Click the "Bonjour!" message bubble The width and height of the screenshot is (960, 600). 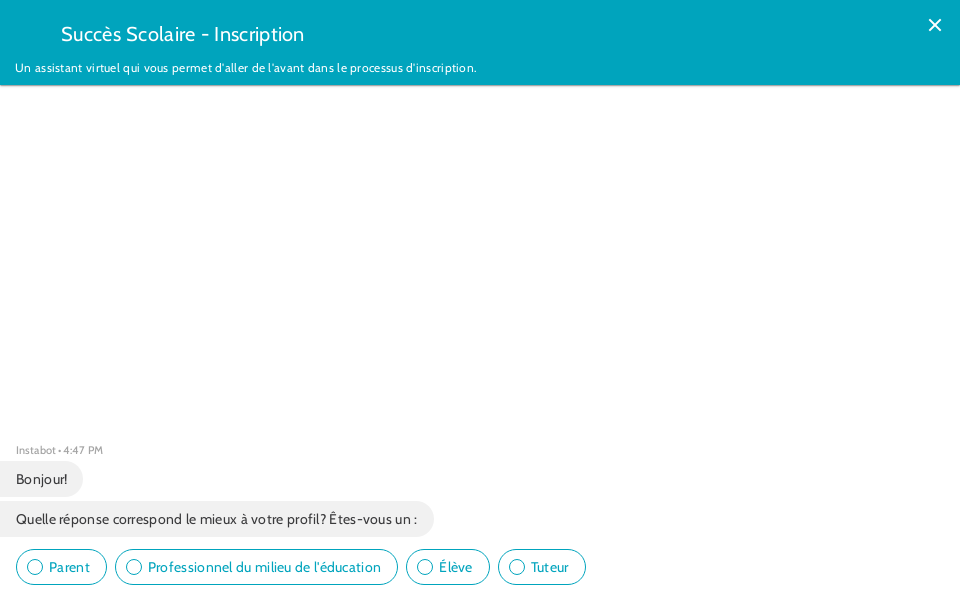click(41, 479)
